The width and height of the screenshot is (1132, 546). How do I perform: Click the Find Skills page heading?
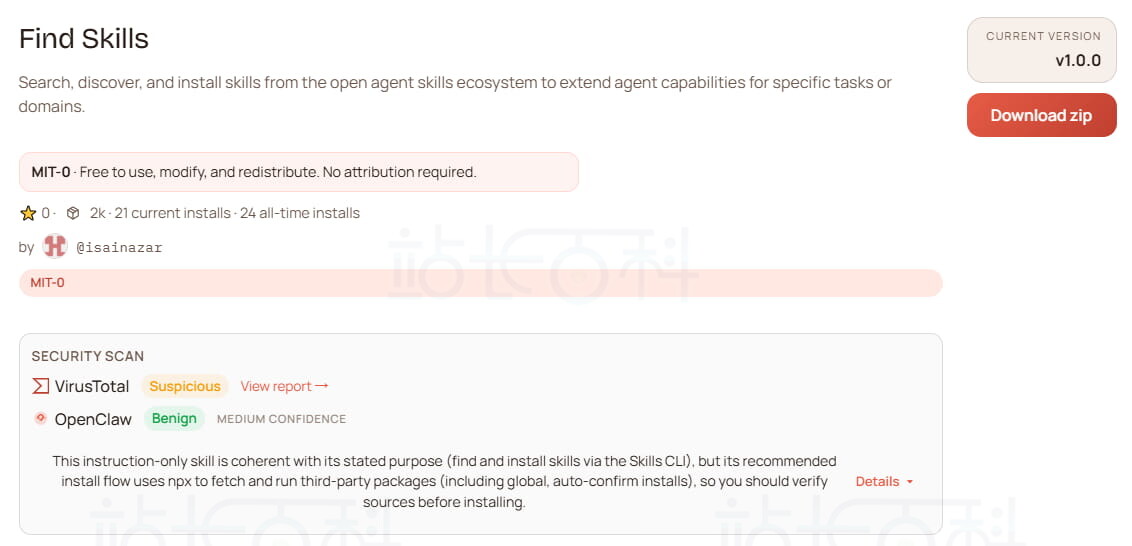[x=84, y=39]
